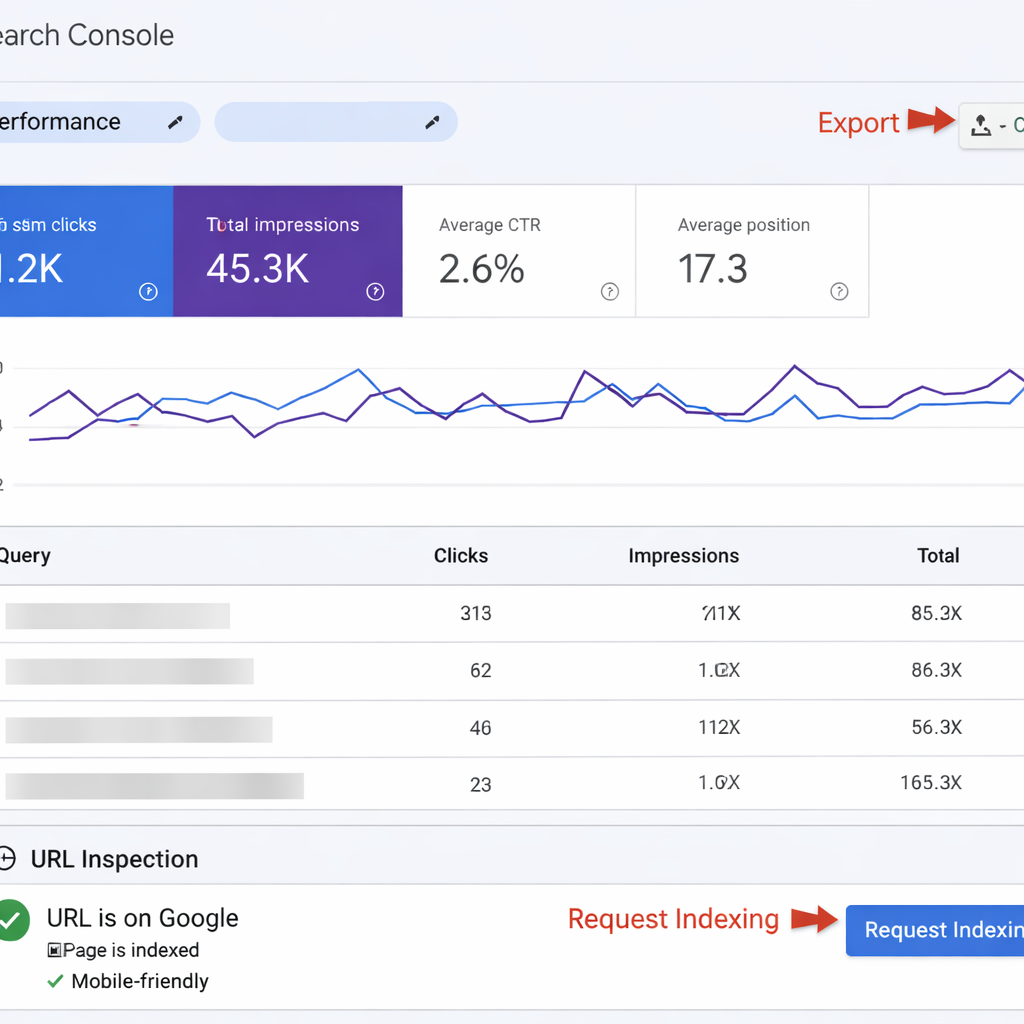Click the 85.3X total value
1024x1024 pixels.
pos(936,613)
